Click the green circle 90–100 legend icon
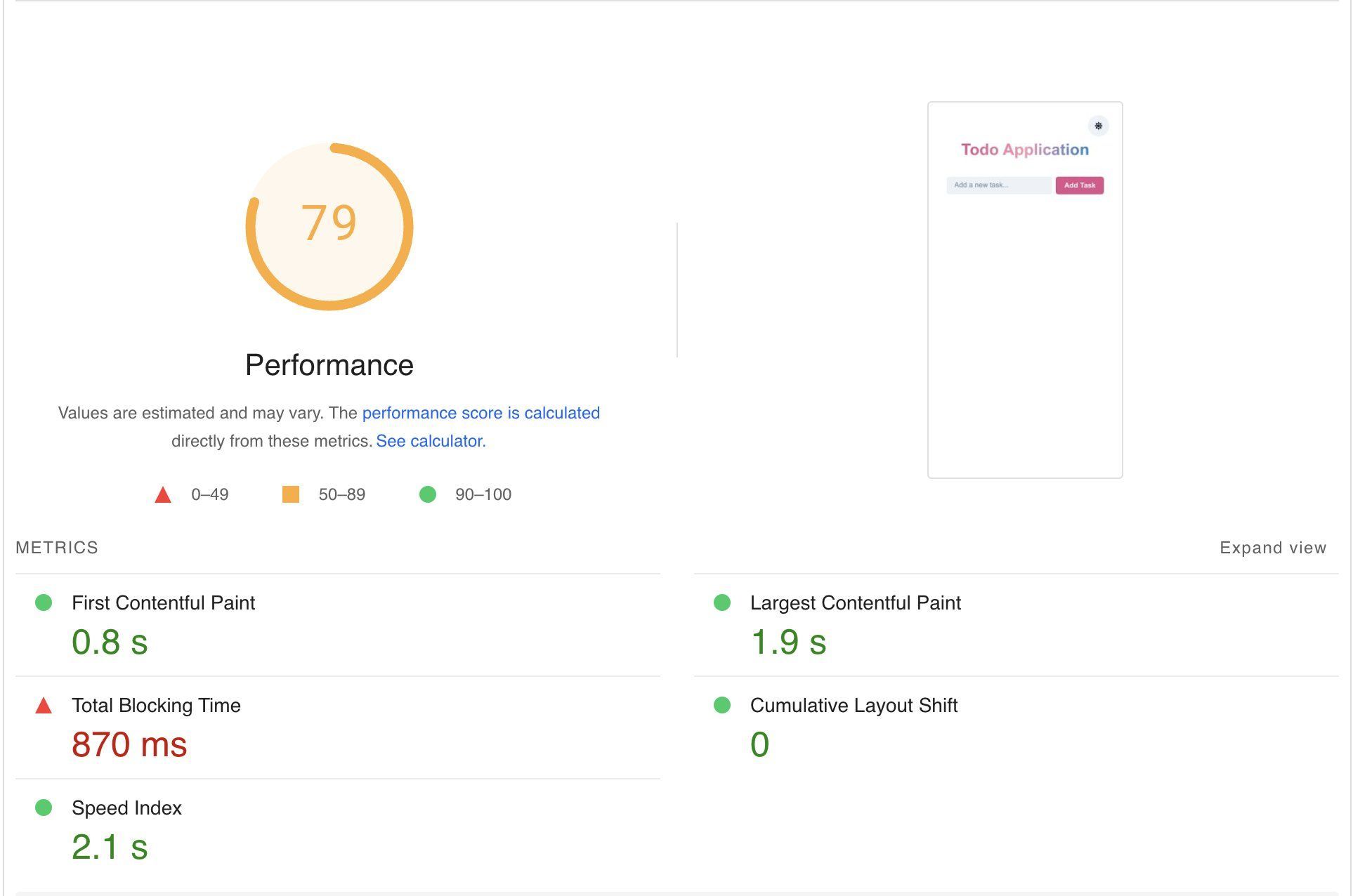 427,494
